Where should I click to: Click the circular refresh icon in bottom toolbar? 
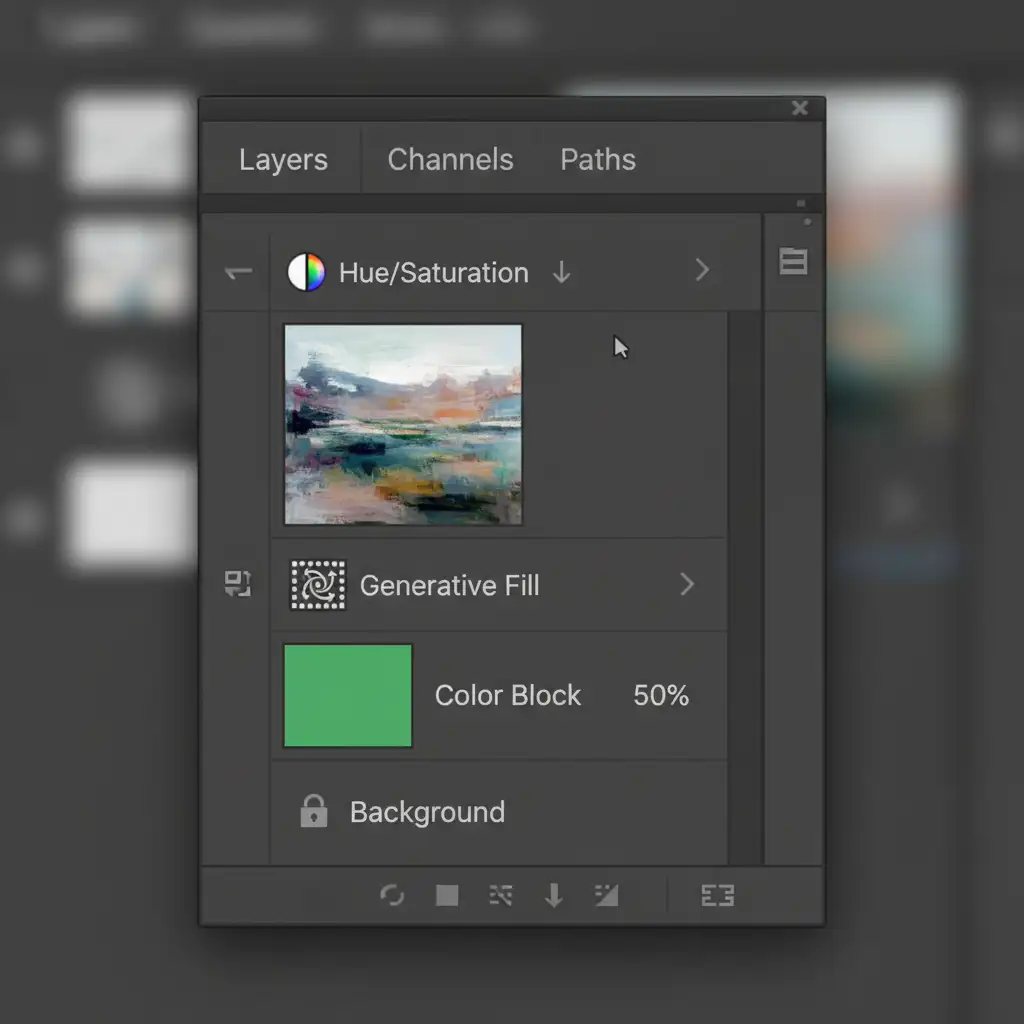pyautogui.click(x=392, y=895)
